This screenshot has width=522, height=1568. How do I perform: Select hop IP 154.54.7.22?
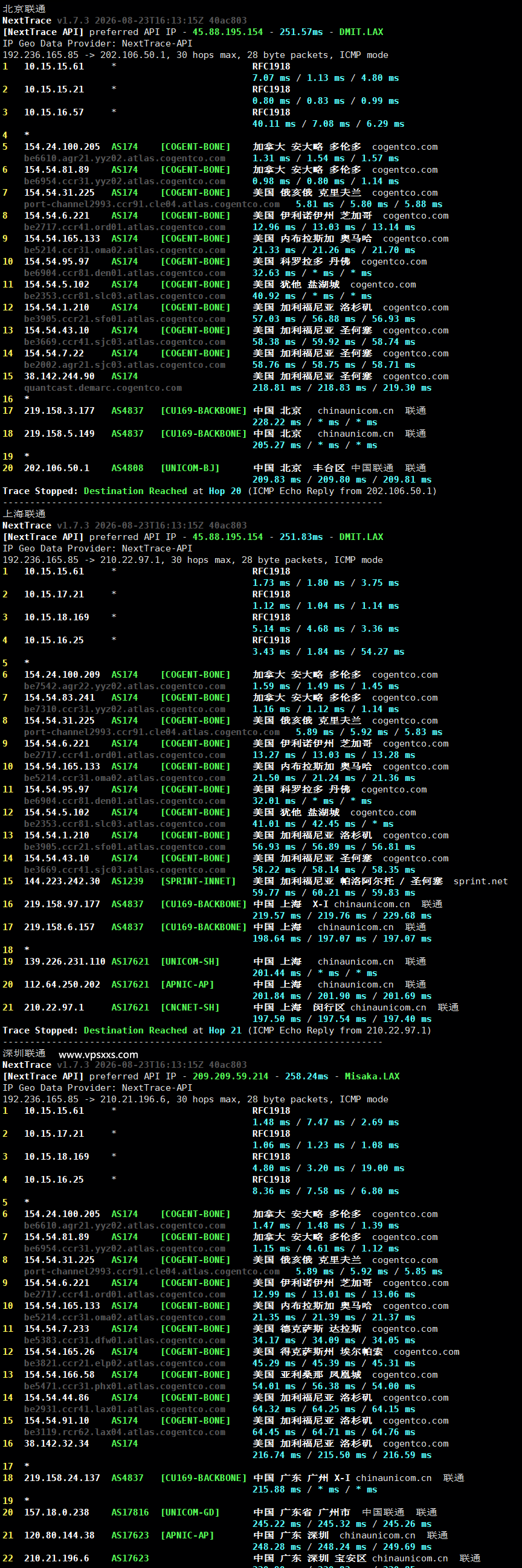pyautogui.click(x=54, y=353)
